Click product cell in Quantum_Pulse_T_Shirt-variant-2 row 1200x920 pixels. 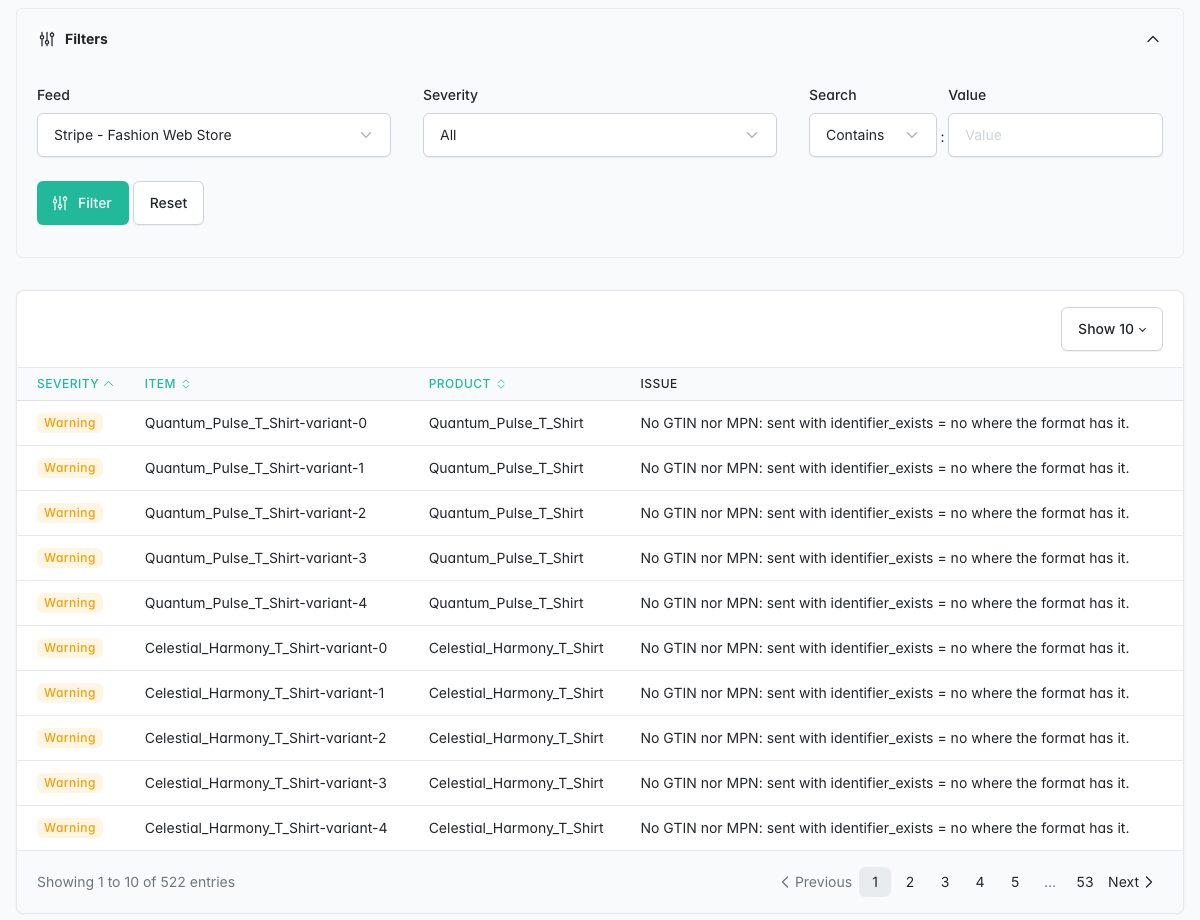click(x=506, y=513)
